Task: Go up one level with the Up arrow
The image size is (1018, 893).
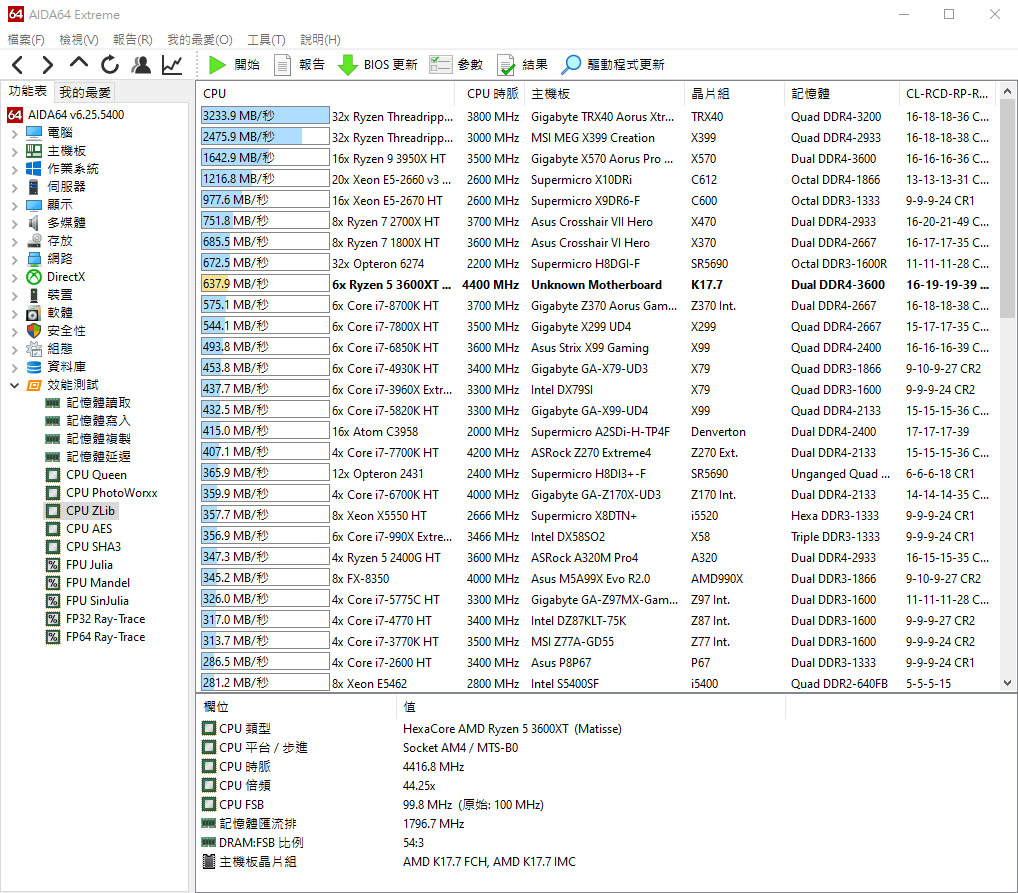Action: [x=79, y=64]
